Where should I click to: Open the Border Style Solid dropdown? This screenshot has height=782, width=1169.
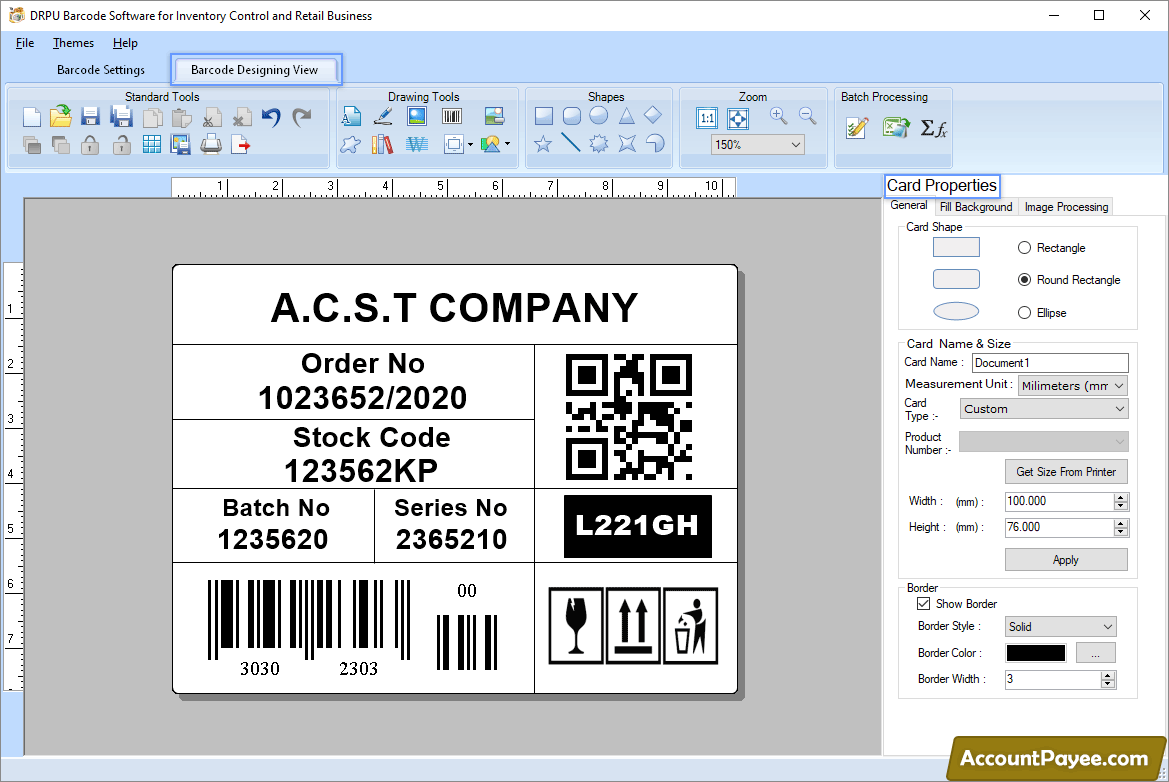click(x=1060, y=626)
